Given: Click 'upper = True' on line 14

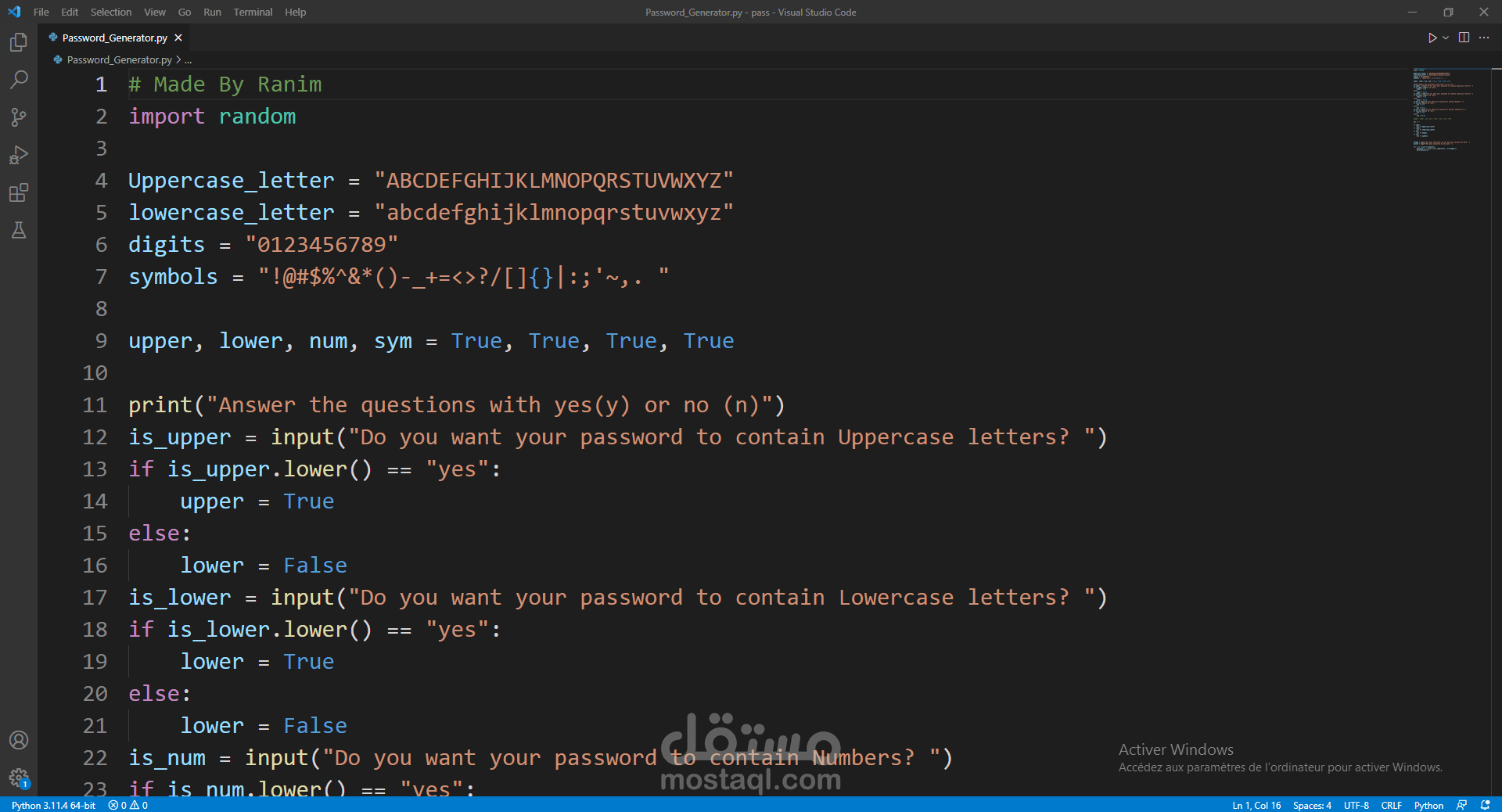Looking at the screenshot, I should pyautogui.click(x=257, y=501).
